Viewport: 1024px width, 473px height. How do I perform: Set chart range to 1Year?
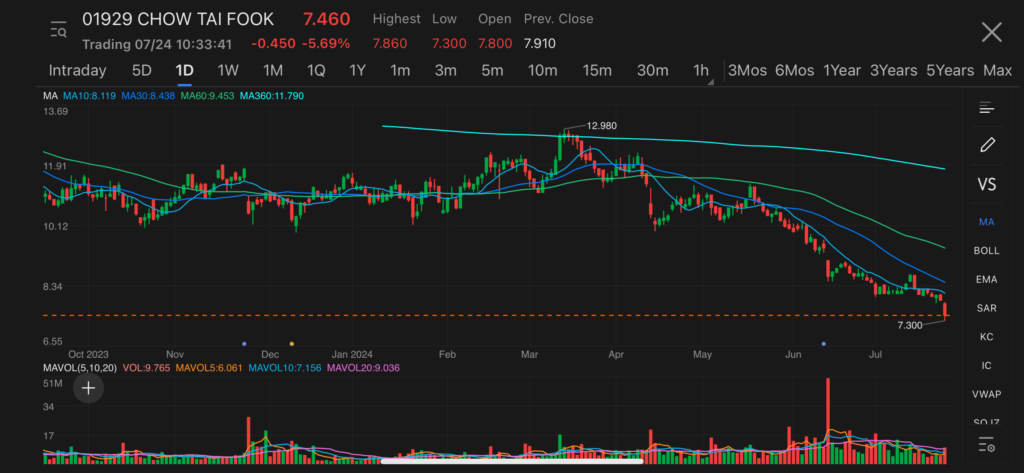tap(842, 71)
